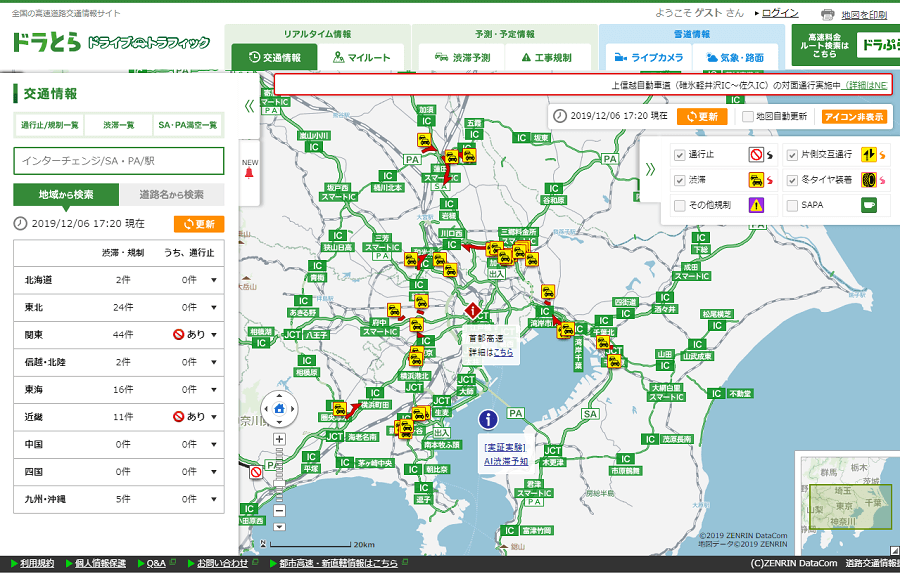Click the road closure icon near 平塚
The height and width of the screenshot is (574, 900).
[256, 472]
